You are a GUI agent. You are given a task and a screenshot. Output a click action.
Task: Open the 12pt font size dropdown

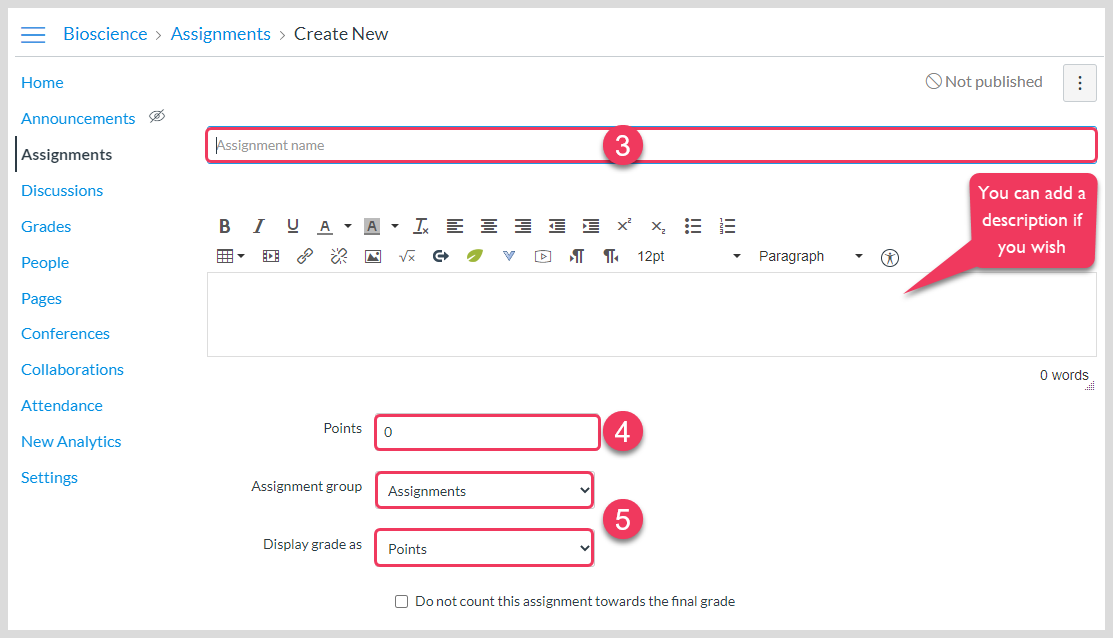tap(689, 256)
